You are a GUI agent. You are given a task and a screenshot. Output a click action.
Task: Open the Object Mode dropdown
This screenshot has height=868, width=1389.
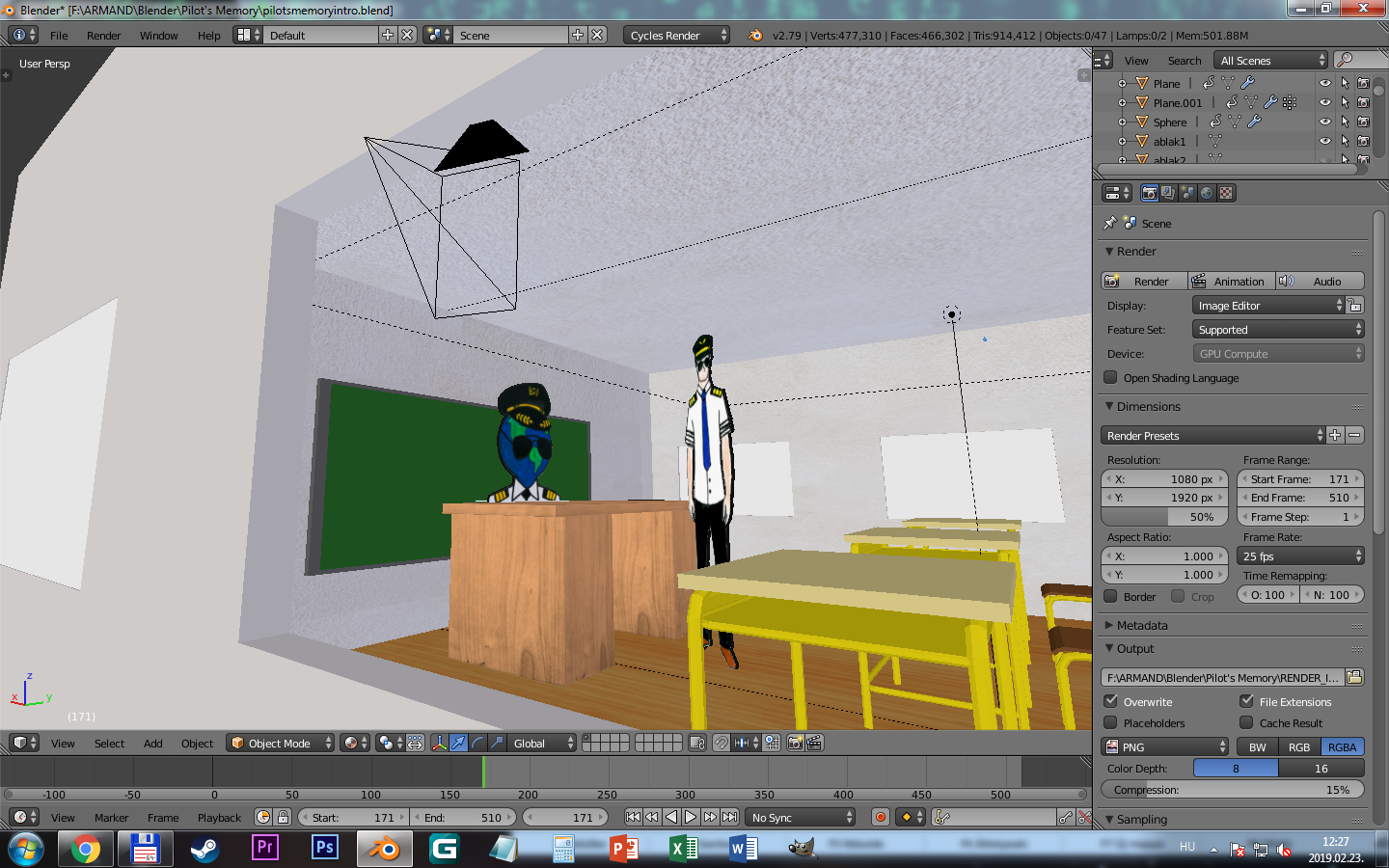point(281,743)
